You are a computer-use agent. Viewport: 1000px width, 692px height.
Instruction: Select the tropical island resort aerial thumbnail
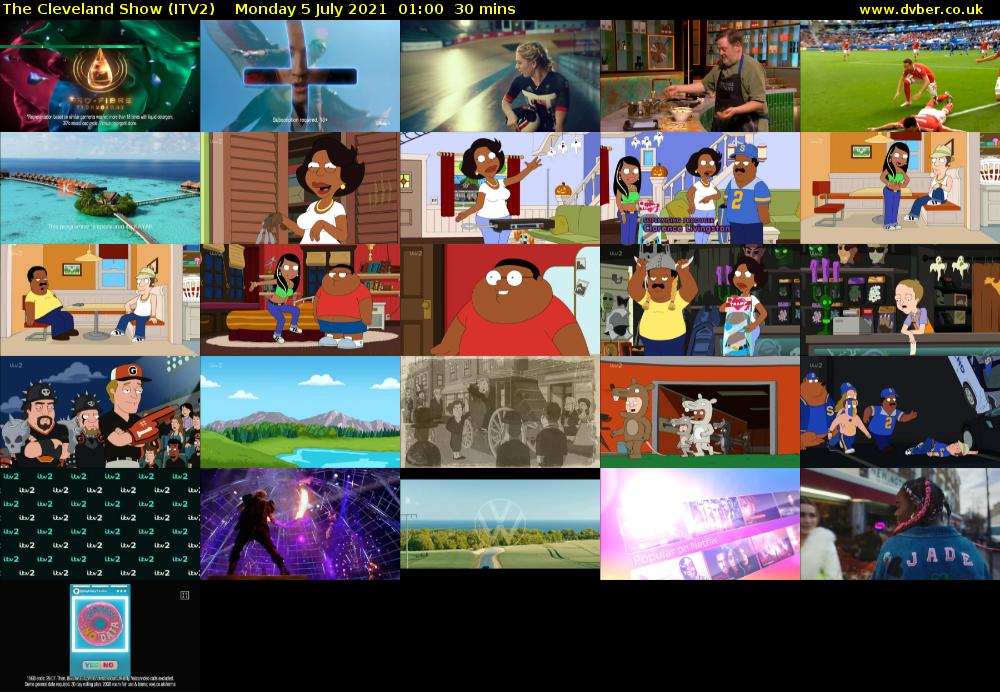coord(99,188)
